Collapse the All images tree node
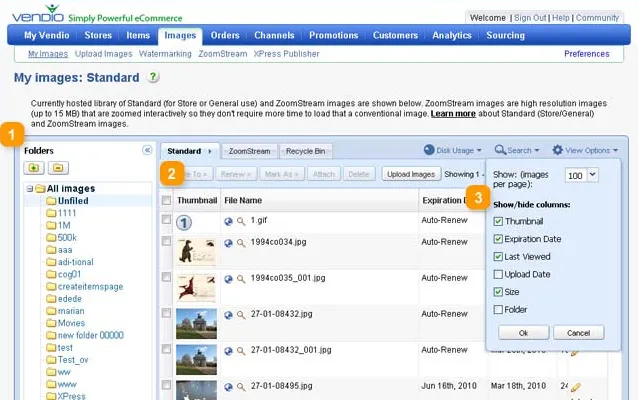The image size is (638, 400). coord(29,189)
